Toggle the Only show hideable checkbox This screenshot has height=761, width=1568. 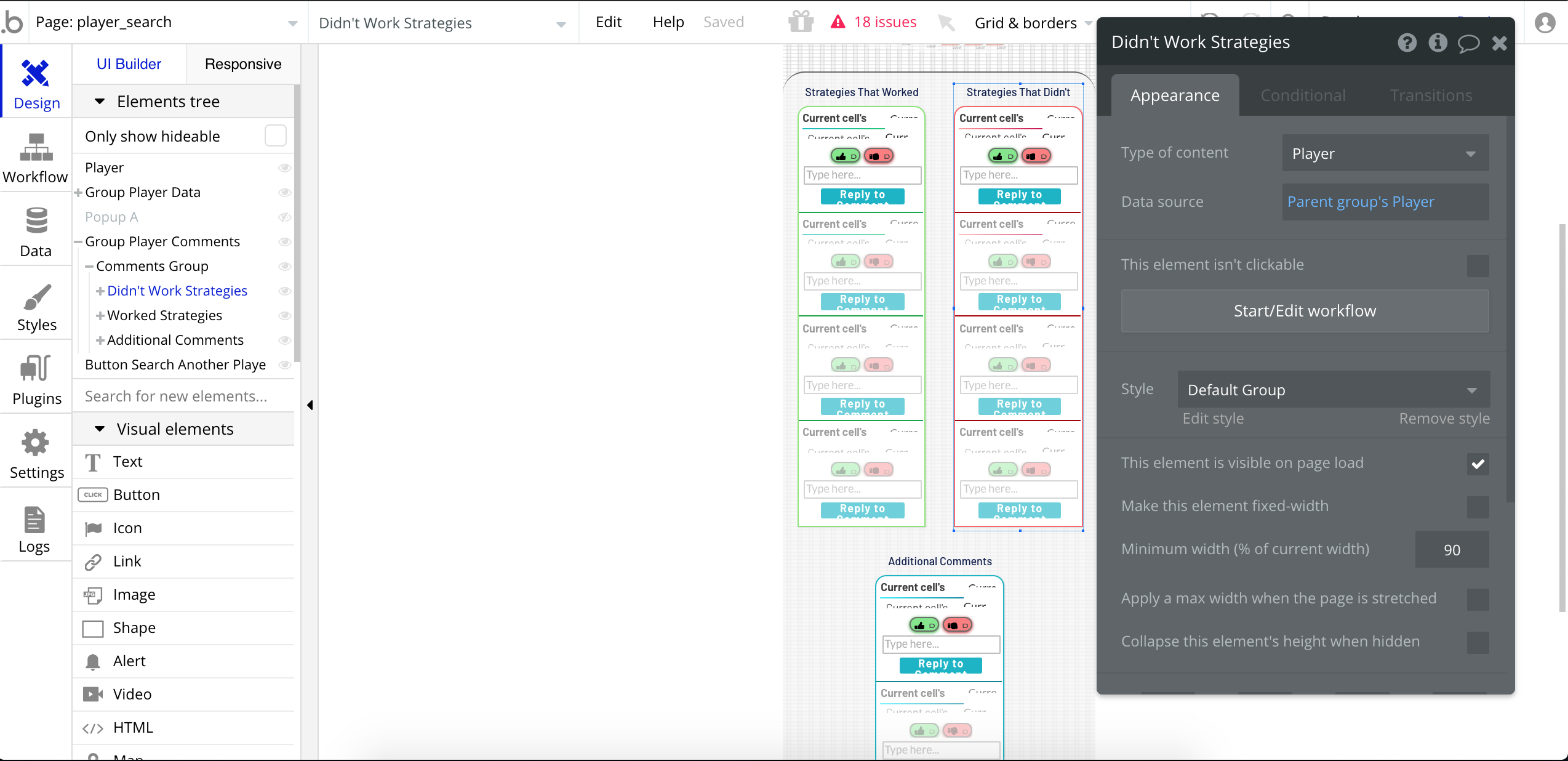point(275,136)
